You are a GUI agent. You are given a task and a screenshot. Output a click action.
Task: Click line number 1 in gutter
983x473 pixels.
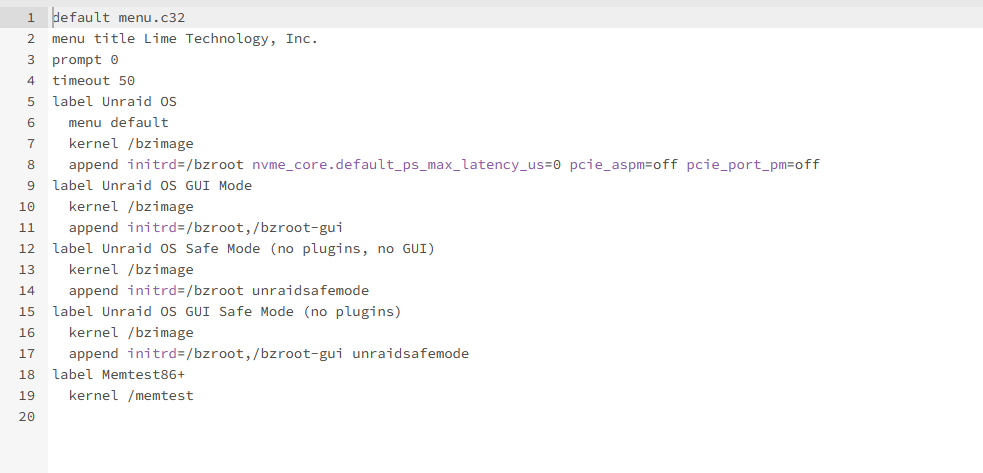31,18
